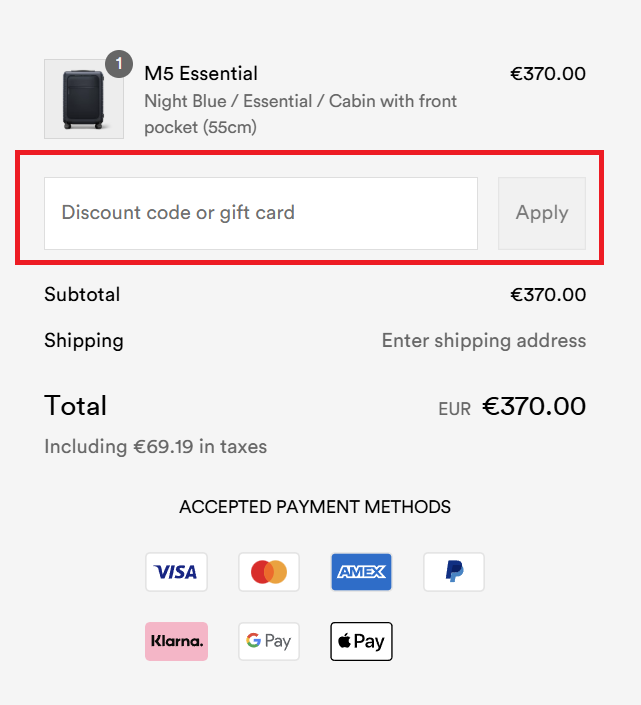This screenshot has height=705, width=641.
Task: Click the EUR €370.00 total amount
Action: coord(533,406)
